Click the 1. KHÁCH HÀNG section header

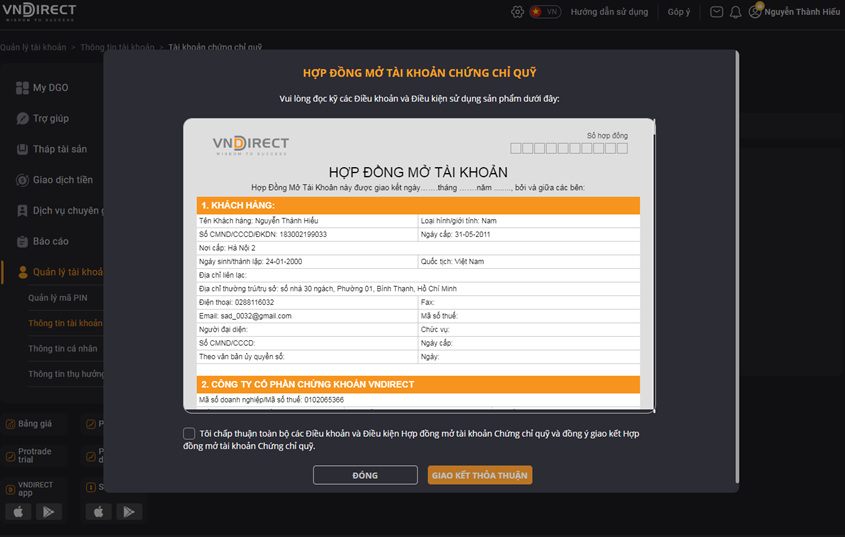pyautogui.click(x=418, y=205)
